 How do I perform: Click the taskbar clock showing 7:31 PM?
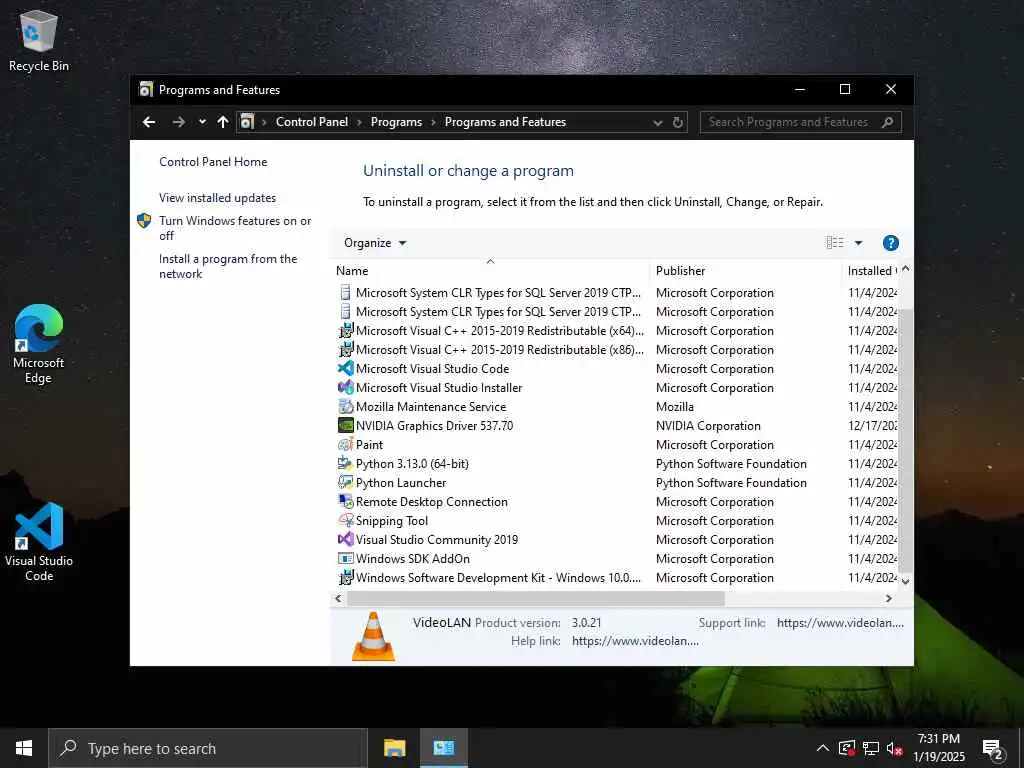938,748
